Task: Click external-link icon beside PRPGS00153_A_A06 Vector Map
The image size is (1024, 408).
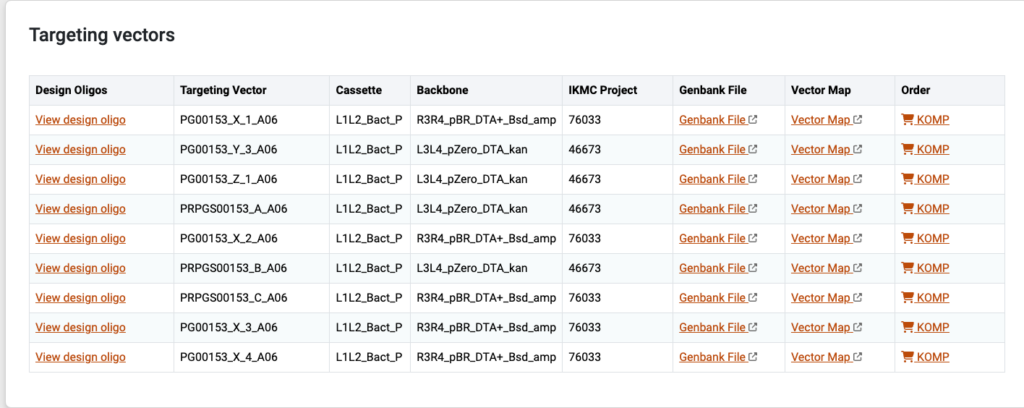Action: 857,209
